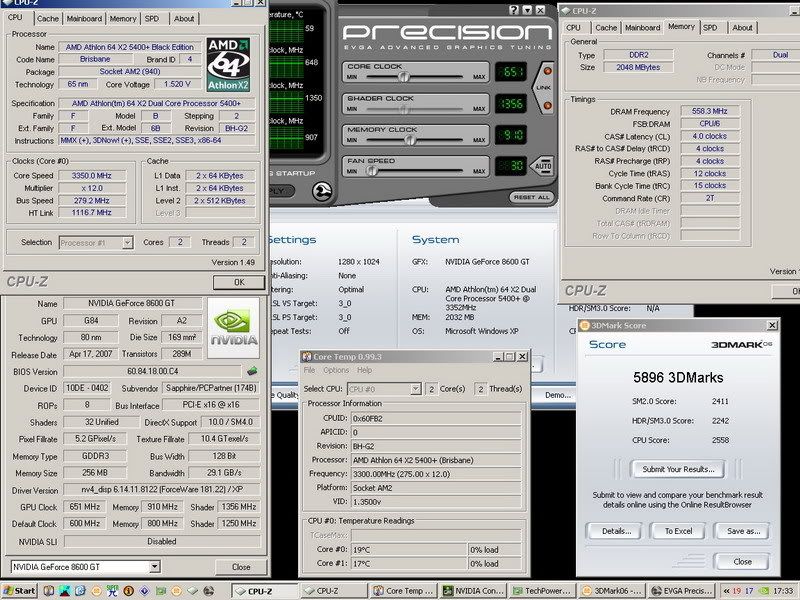This screenshot has height=600, width=800.
Task: Switch to the SPD tab in CPU-Z
Action: pos(152,17)
